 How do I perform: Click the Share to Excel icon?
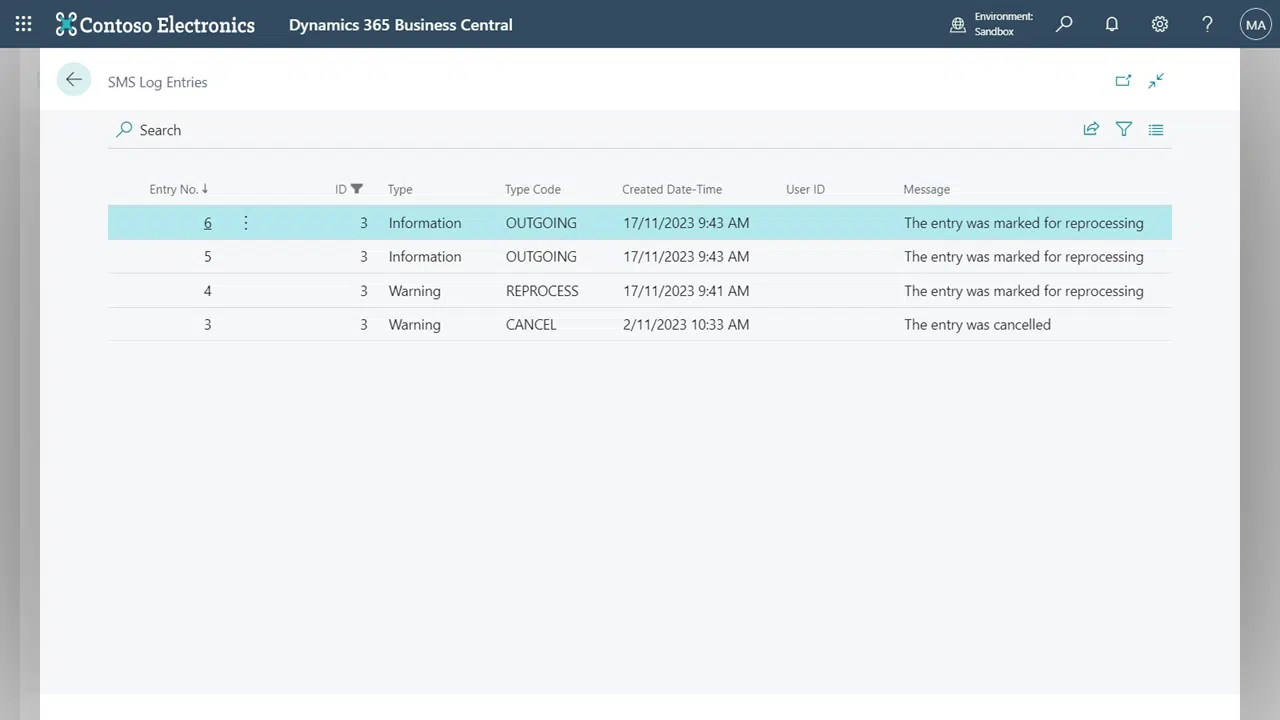[1091, 129]
